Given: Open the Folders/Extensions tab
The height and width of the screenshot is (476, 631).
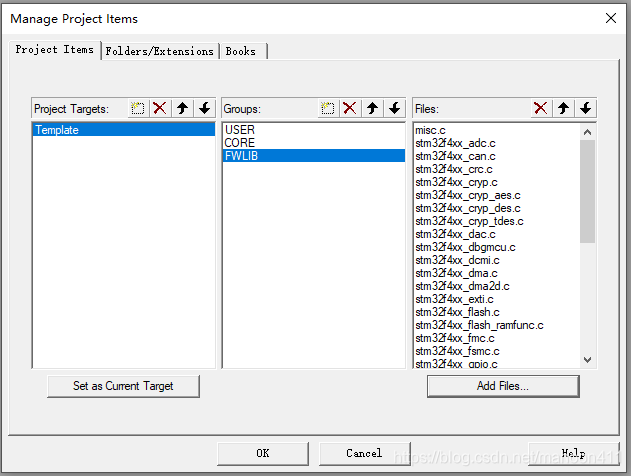Looking at the screenshot, I should click(x=160, y=52).
